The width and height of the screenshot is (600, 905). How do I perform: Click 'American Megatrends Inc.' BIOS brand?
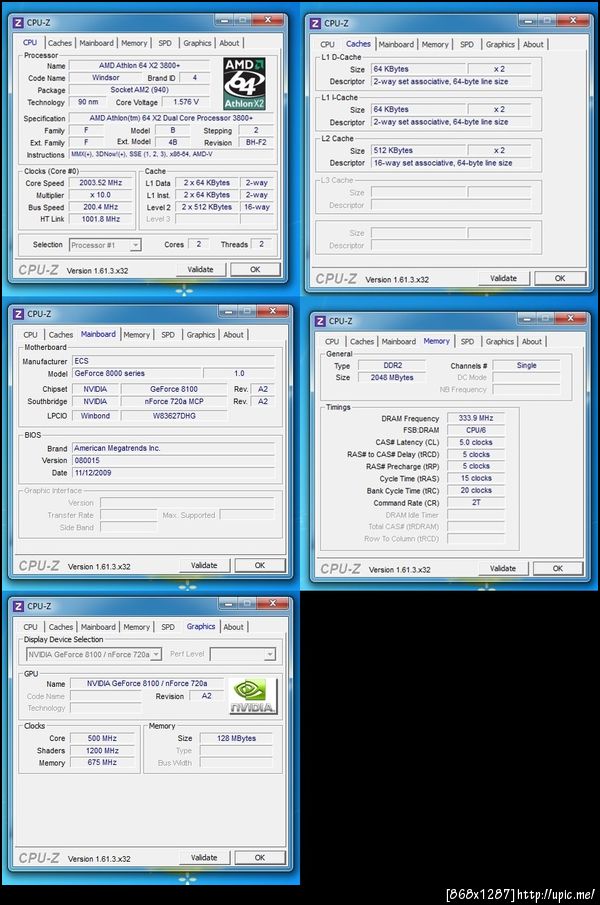pyautogui.click(x=173, y=448)
